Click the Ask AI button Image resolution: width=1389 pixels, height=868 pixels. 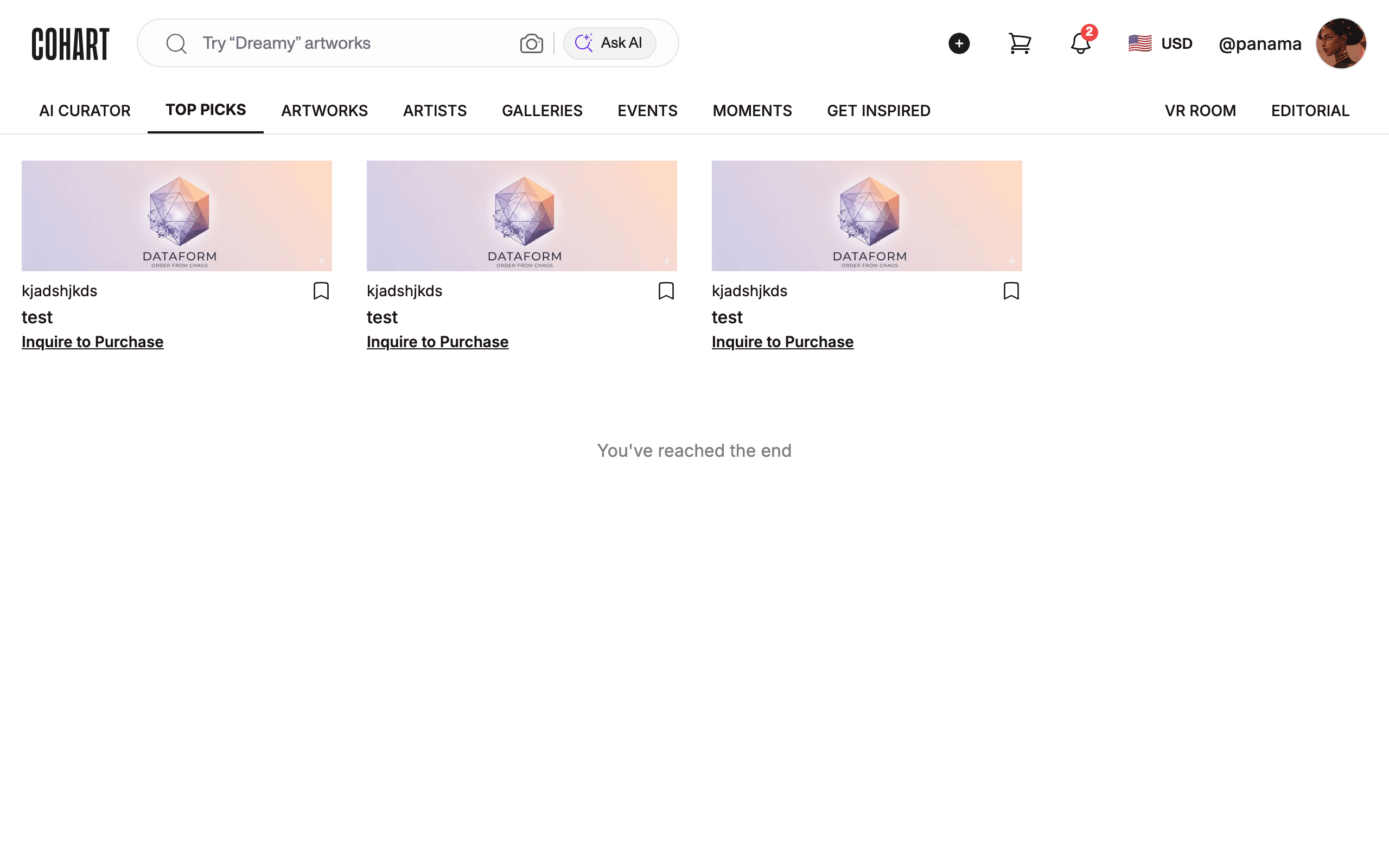tap(609, 43)
